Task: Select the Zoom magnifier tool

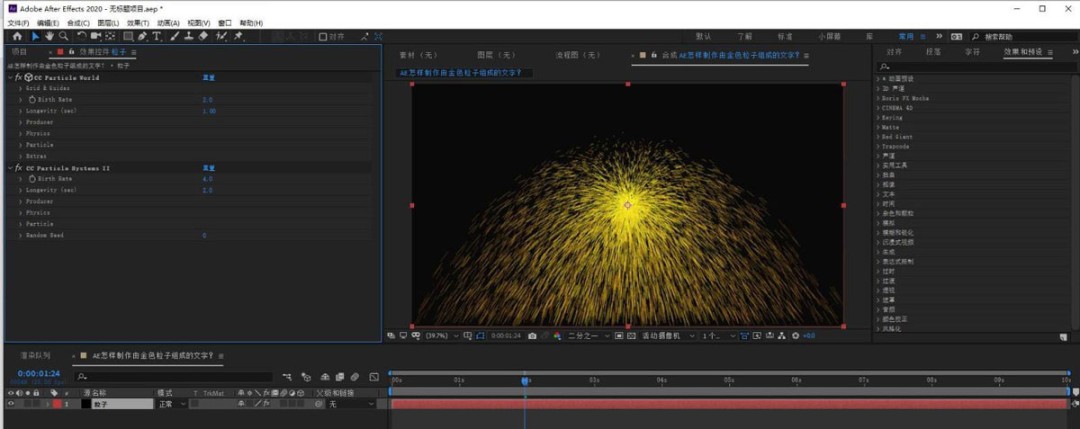Action: coord(63,36)
